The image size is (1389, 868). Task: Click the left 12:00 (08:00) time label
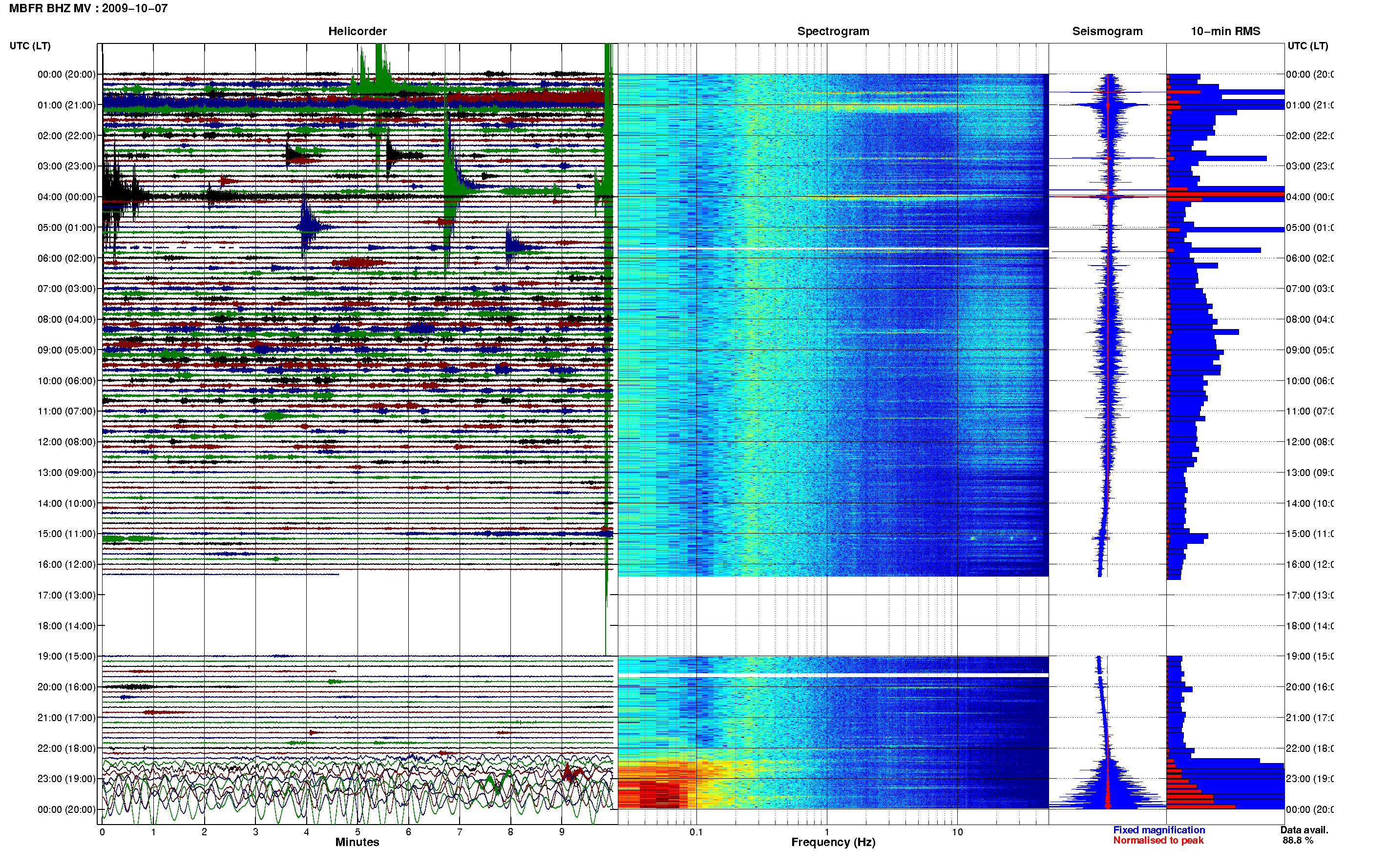coord(66,442)
